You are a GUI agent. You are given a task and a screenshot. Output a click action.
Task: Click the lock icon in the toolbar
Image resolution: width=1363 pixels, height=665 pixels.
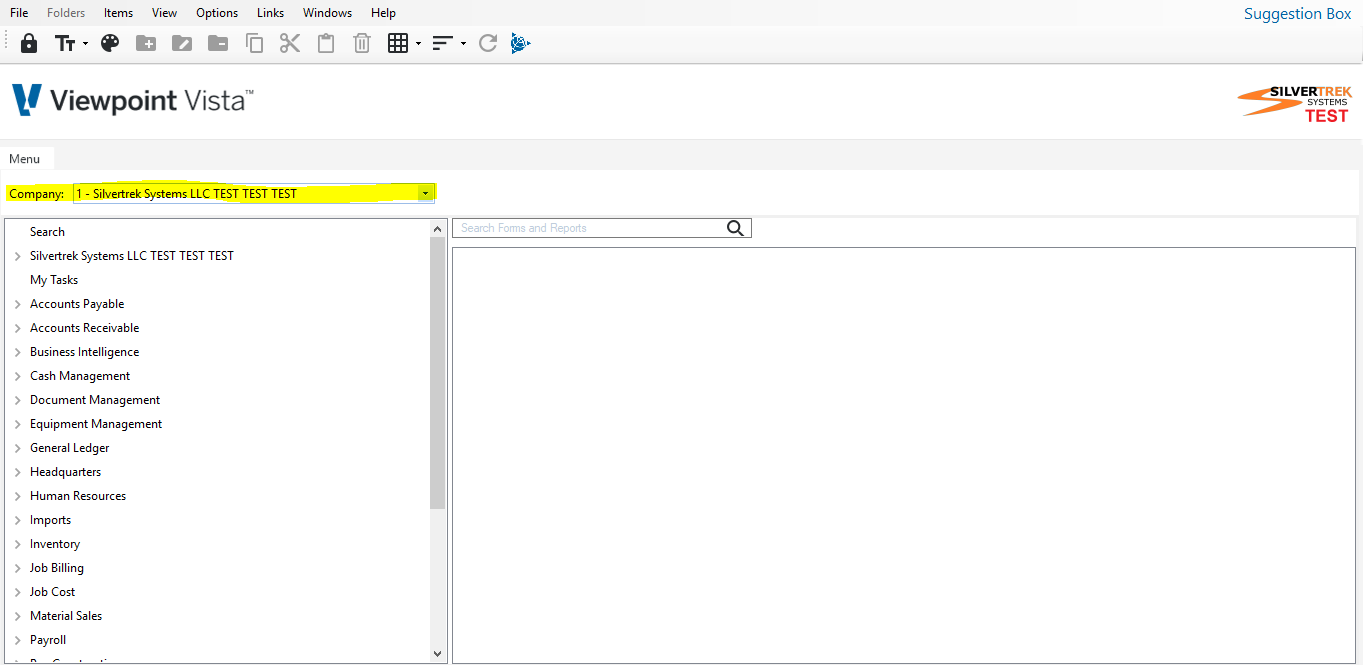point(29,43)
